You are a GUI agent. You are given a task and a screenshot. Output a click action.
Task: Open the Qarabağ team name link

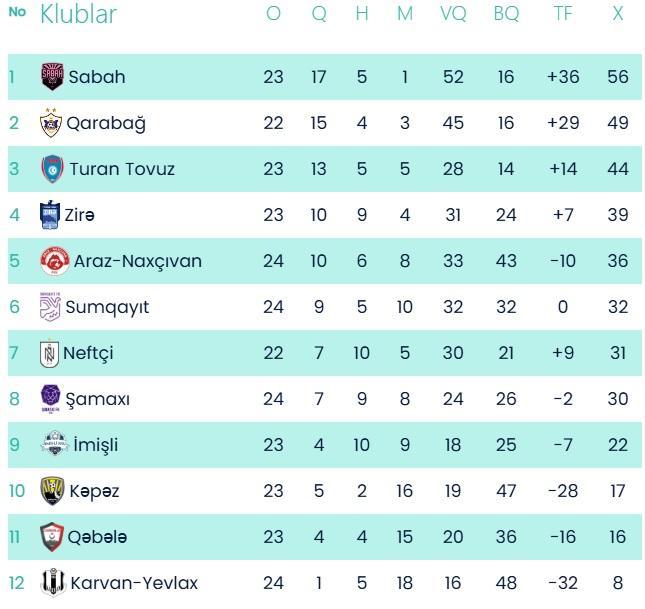point(106,123)
